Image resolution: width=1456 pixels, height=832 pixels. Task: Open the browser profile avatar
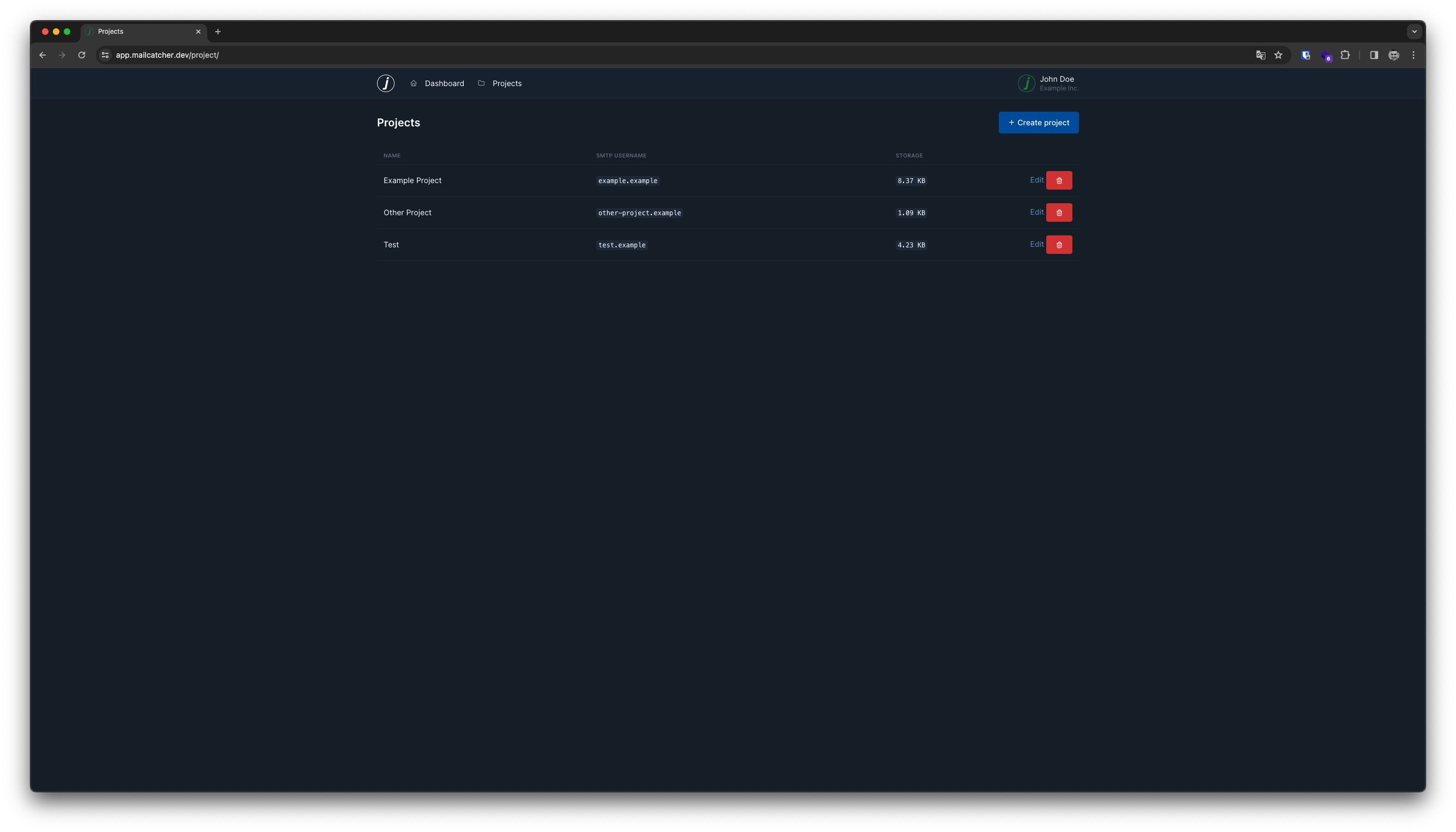point(1394,56)
